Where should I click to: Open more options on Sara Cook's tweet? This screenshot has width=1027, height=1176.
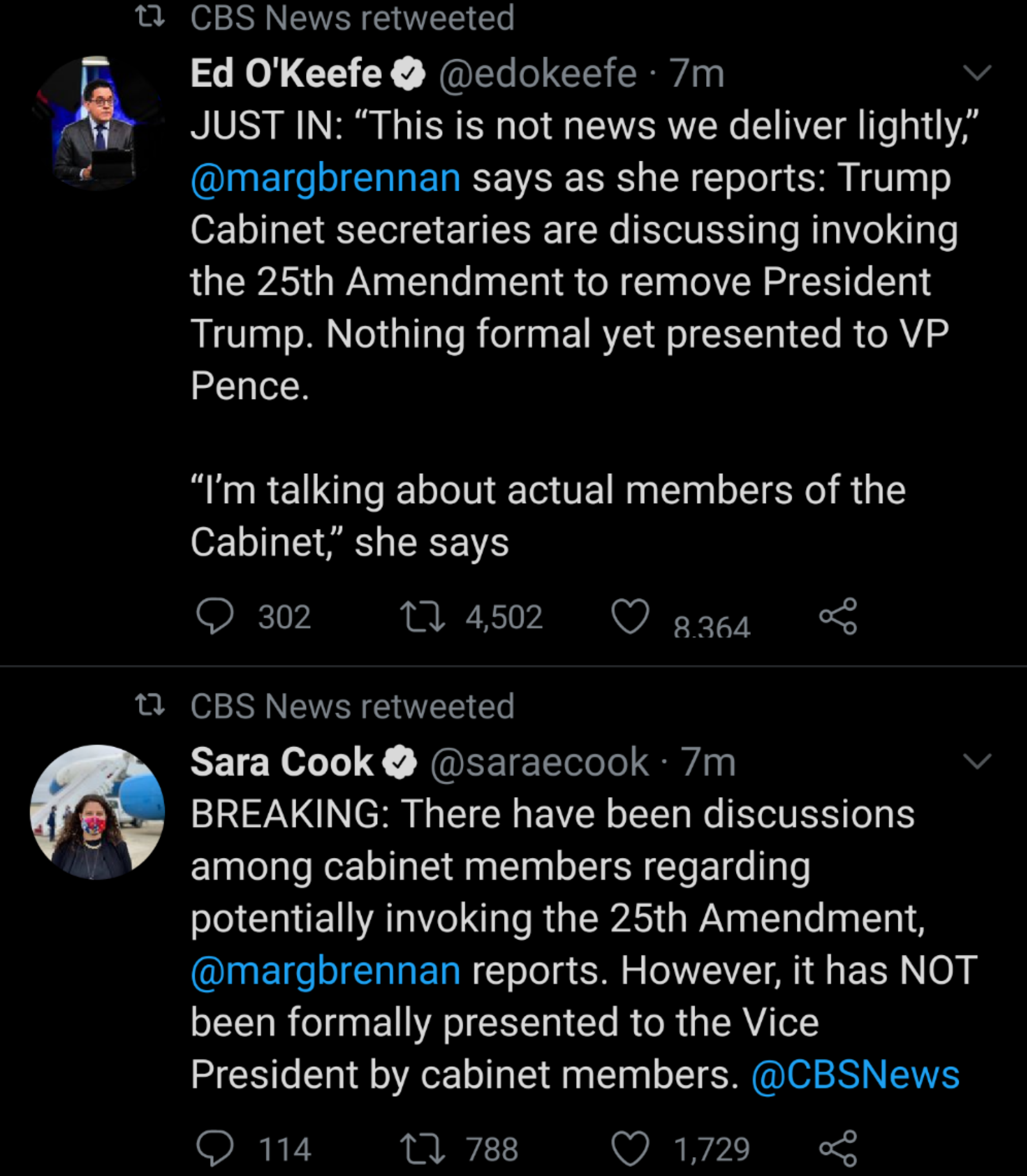(976, 761)
